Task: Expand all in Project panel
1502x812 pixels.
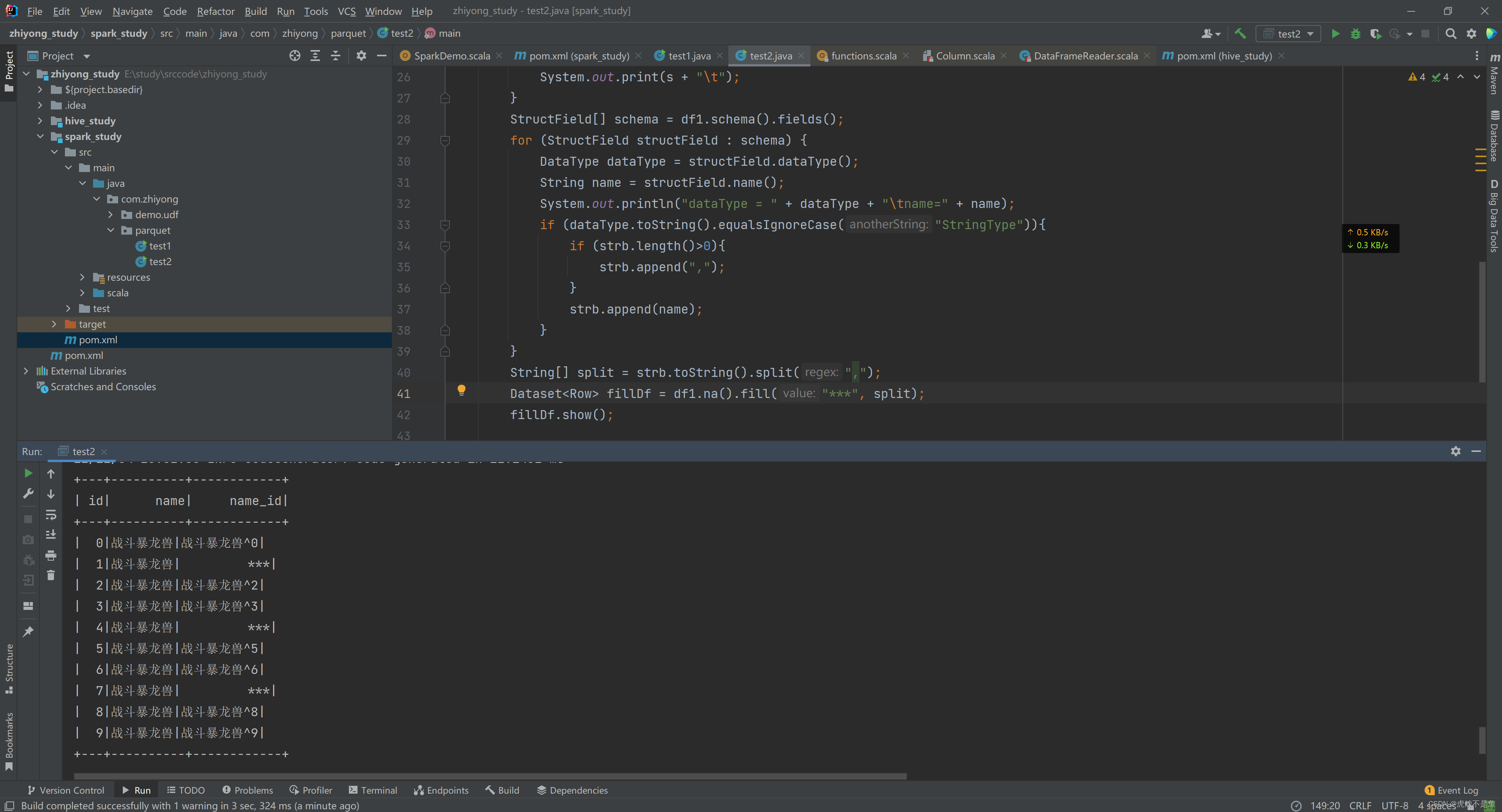Action: point(315,56)
